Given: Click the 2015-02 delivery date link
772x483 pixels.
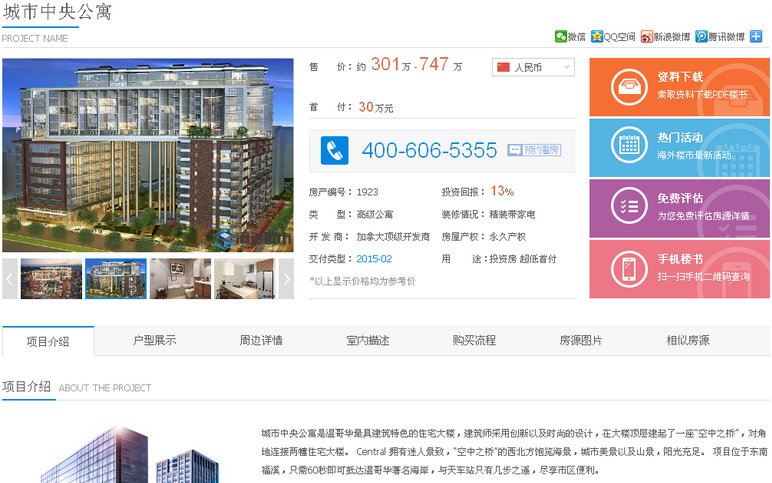Looking at the screenshot, I should (374, 259).
